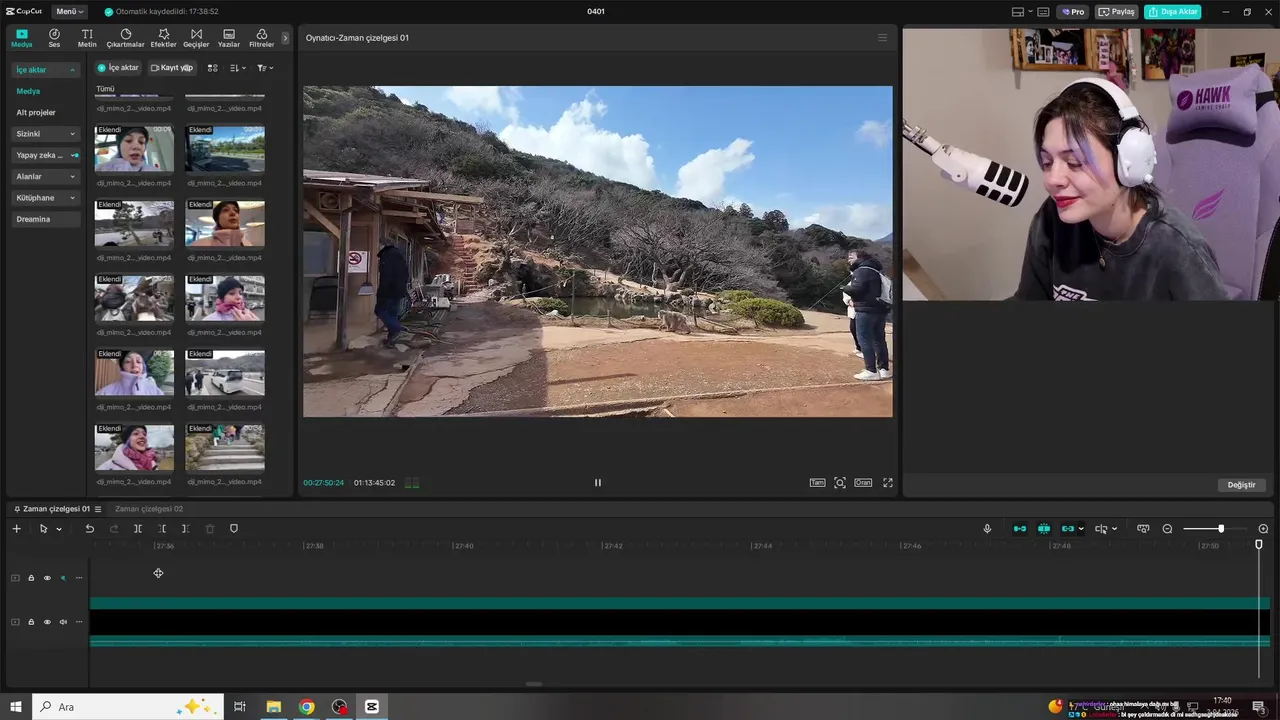Screen dimensions: 1280x720
Task: Lock the lower timeline track
Action: pyautogui.click(x=31, y=622)
